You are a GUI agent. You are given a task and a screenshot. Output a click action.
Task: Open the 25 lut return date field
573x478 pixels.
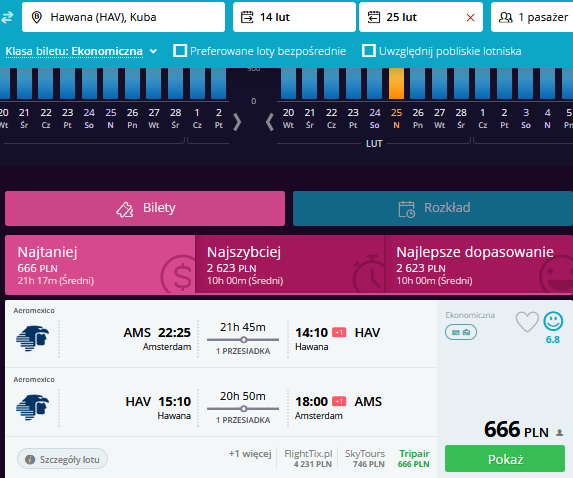[421, 17]
